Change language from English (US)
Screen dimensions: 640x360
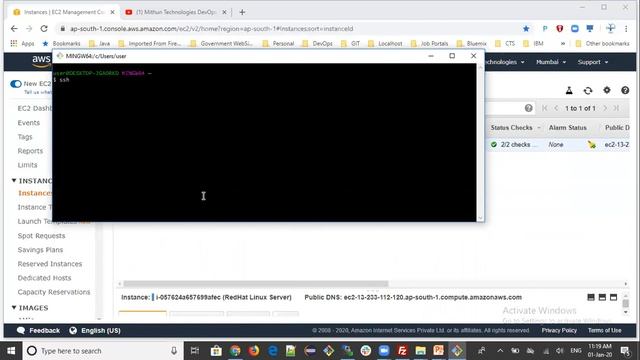pyautogui.click(x=95, y=330)
